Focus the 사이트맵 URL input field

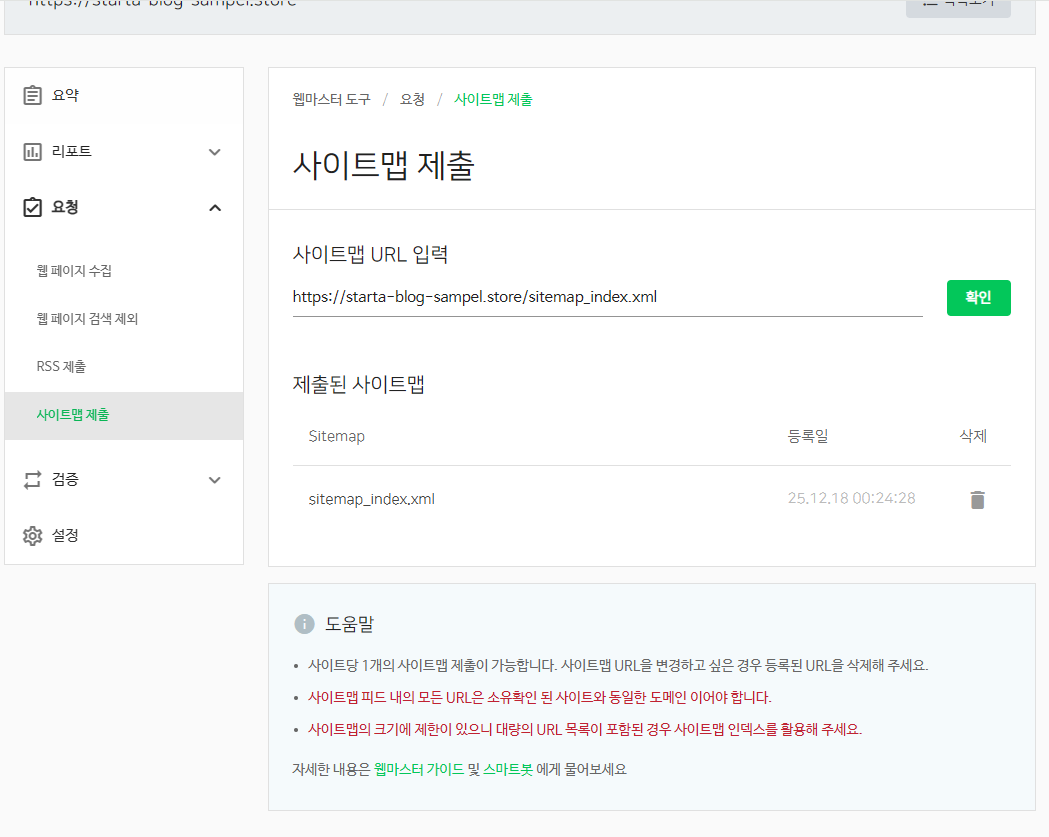(607, 298)
